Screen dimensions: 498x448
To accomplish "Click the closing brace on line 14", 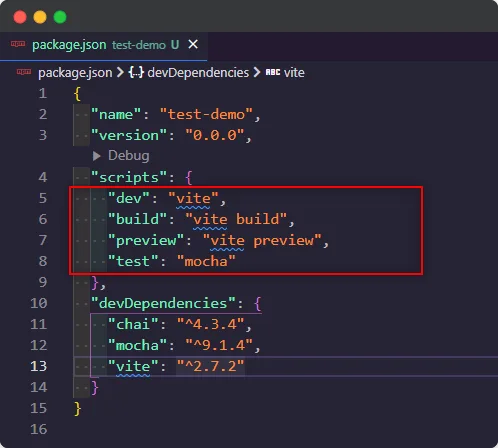I will coord(95,388).
